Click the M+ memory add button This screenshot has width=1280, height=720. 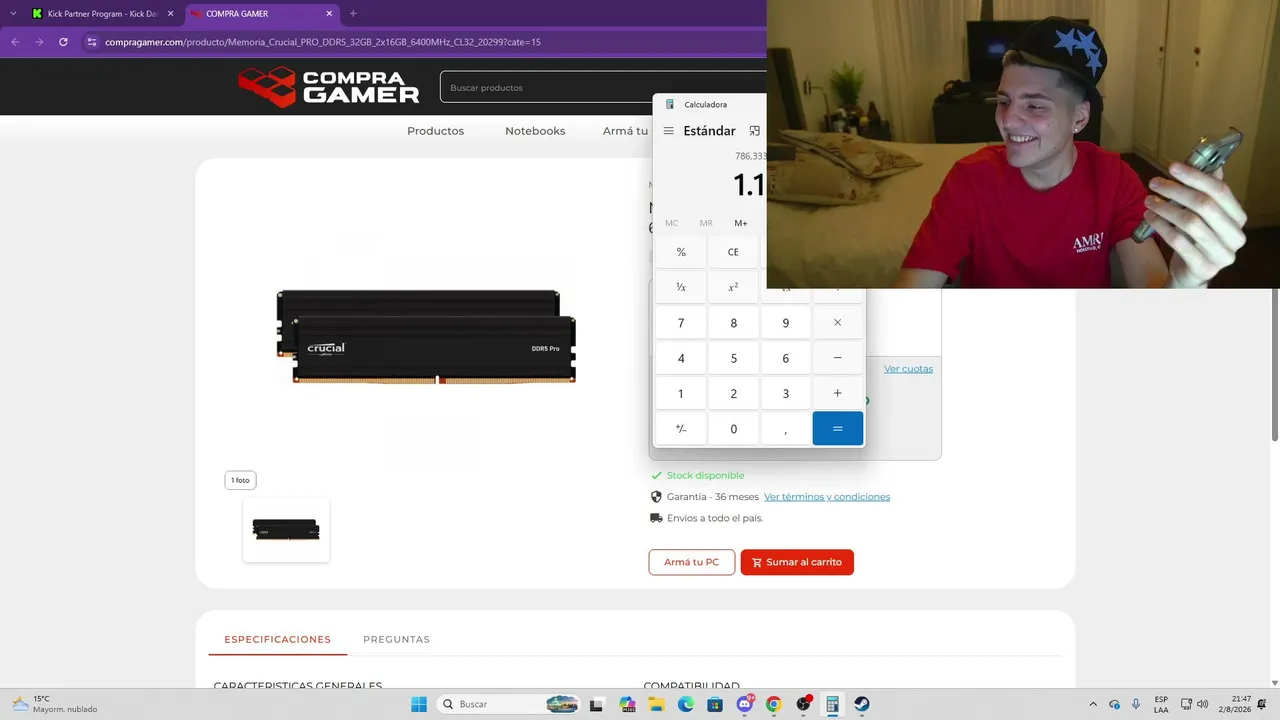pyautogui.click(x=741, y=223)
